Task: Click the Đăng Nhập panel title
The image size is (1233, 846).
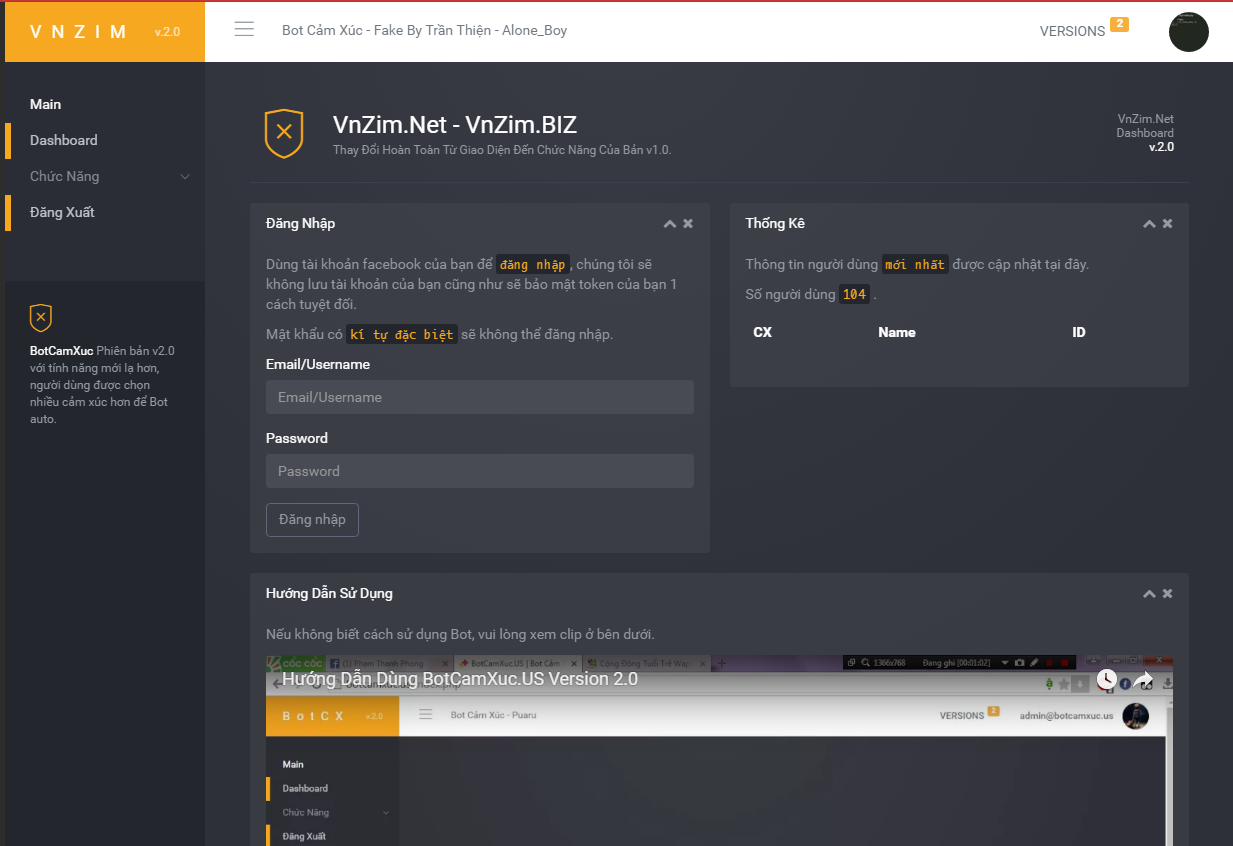Action: 301,223
